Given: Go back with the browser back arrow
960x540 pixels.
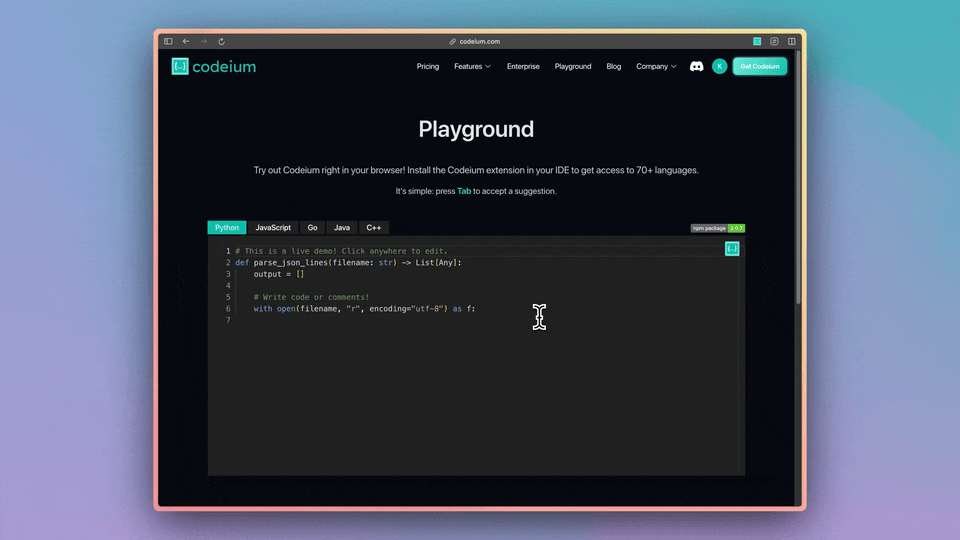Looking at the screenshot, I should pyautogui.click(x=186, y=41).
